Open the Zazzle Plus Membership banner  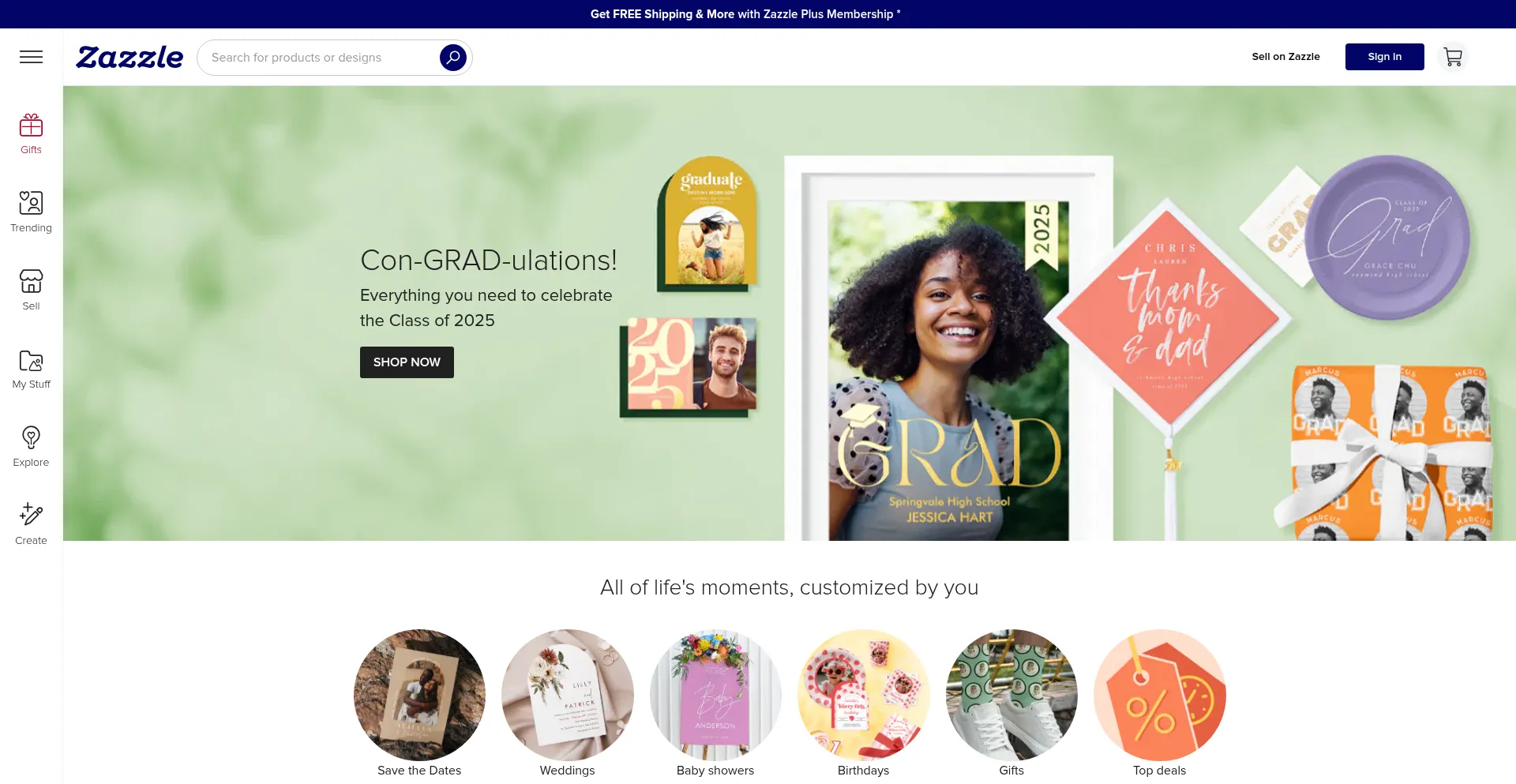745,14
